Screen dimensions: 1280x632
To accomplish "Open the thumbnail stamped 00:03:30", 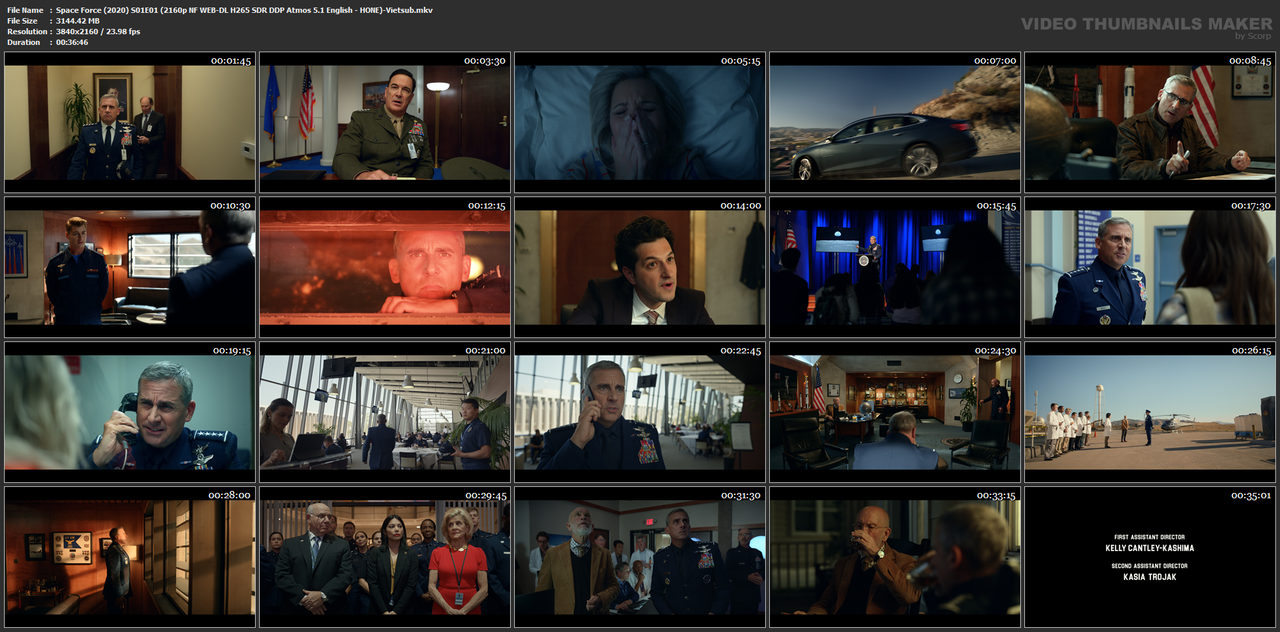I will (x=385, y=122).
